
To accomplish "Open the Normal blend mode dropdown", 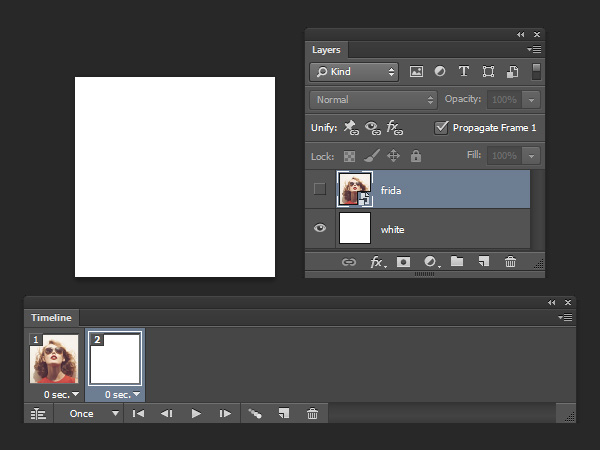I will (374, 100).
